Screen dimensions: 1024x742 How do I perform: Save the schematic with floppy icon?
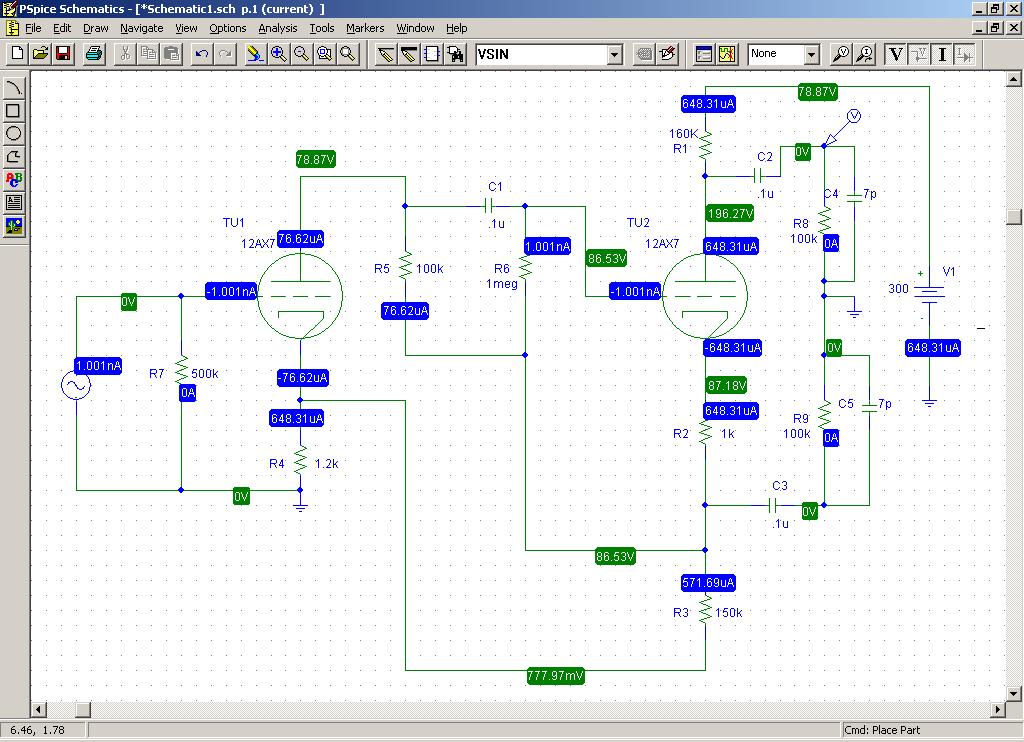63,54
